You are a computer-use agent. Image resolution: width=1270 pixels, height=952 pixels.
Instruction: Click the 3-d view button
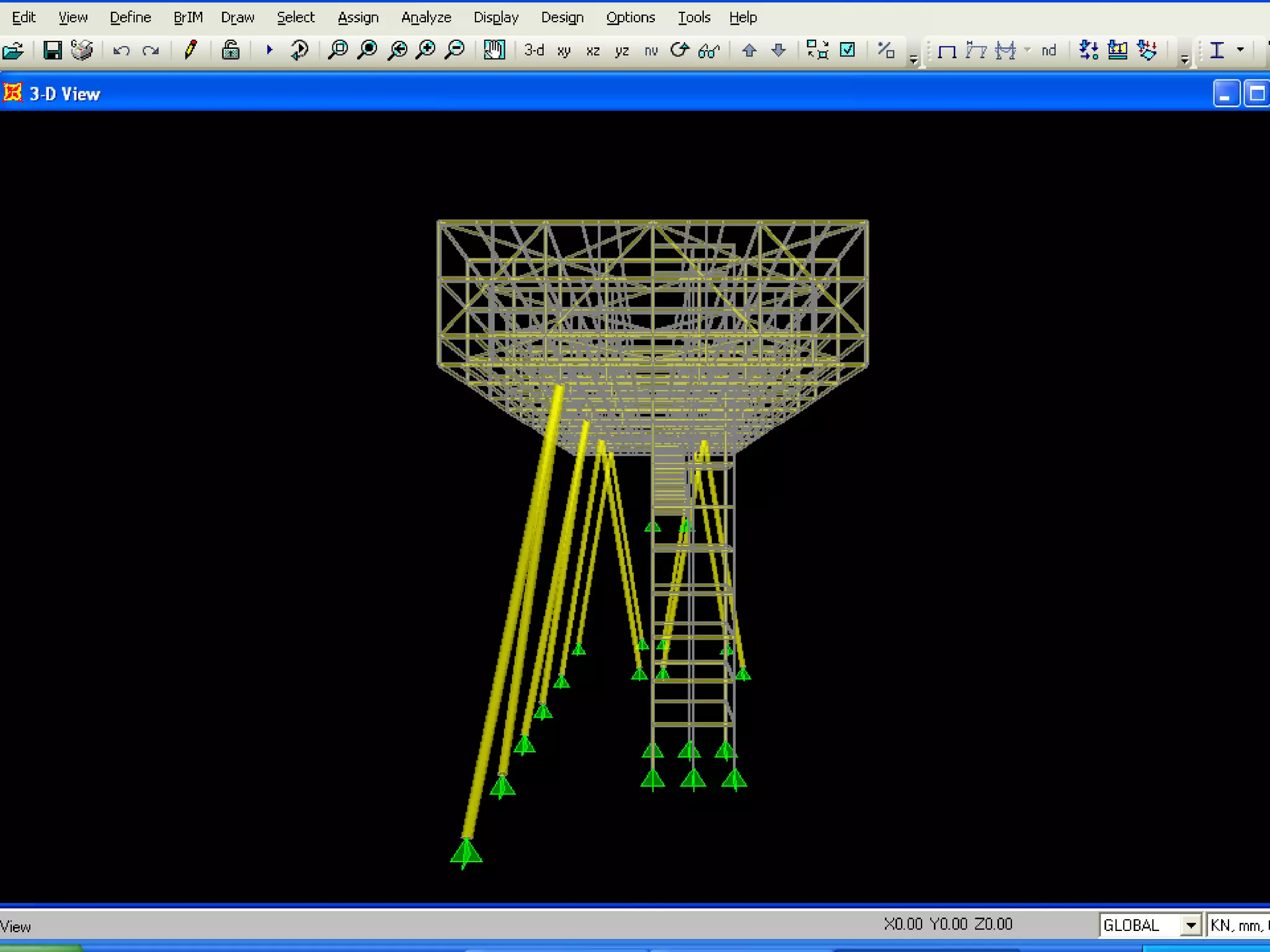click(533, 50)
